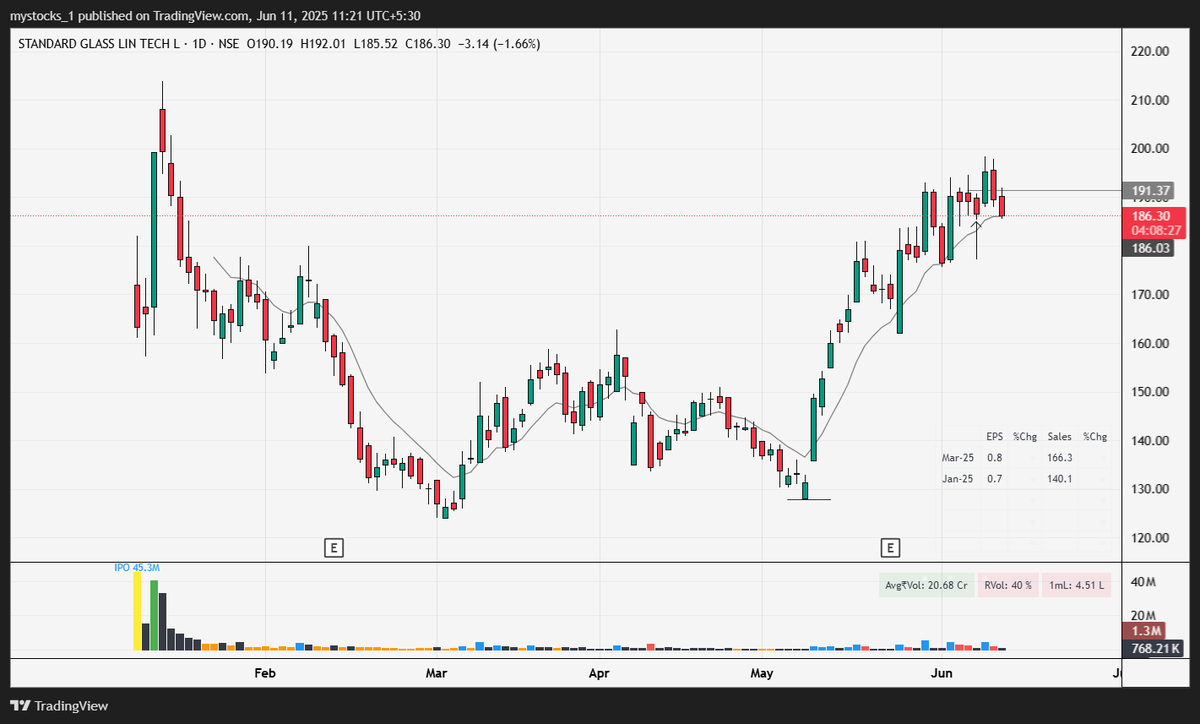The width and height of the screenshot is (1200, 724).
Task: Select the 1.3M volume value label
Action: click(x=1142, y=631)
